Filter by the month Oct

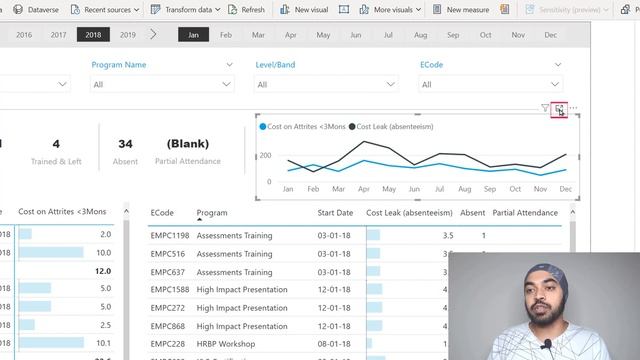(x=485, y=35)
